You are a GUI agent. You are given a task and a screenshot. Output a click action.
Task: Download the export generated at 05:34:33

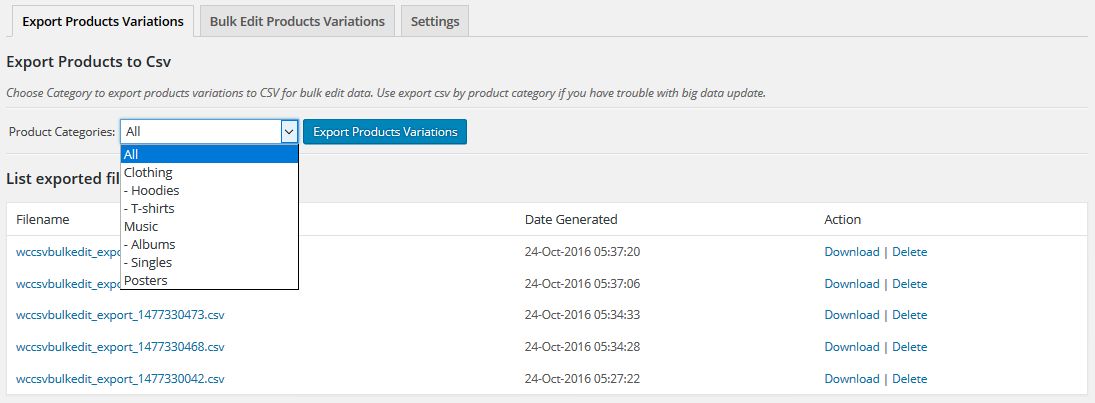point(851,315)
